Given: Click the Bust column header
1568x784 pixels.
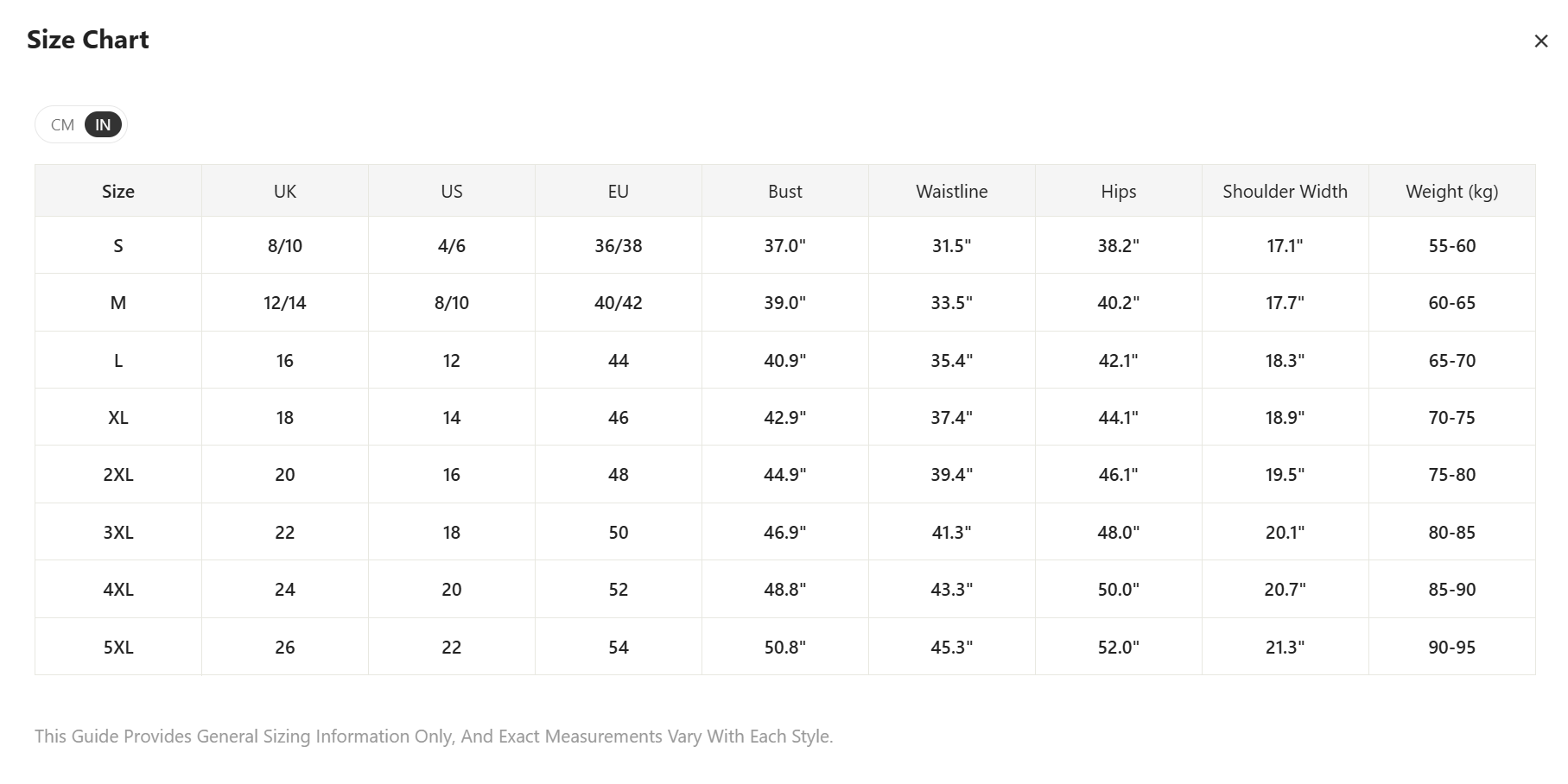Looking at the screenshot, I should click(784, 192).
